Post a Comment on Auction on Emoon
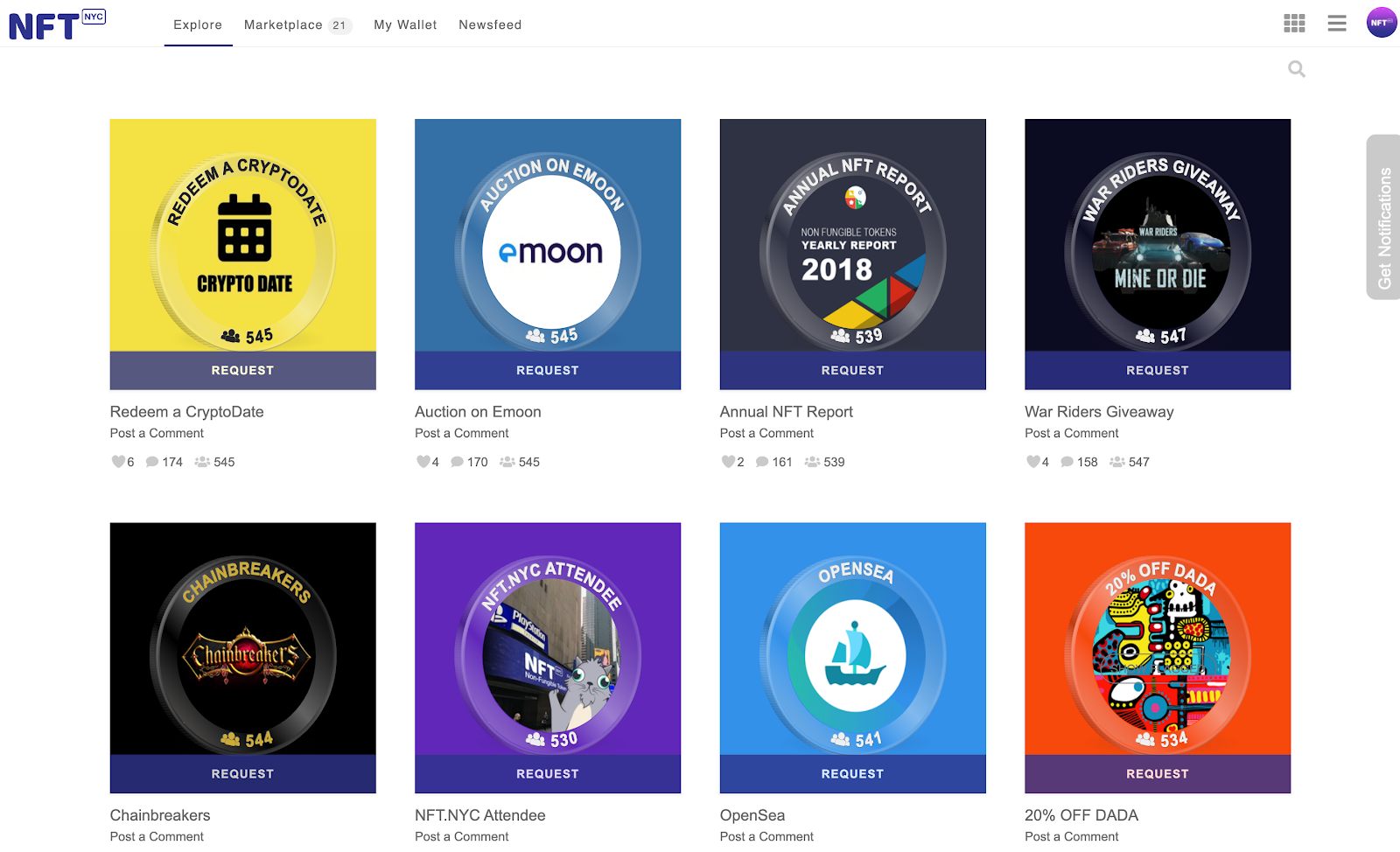This screenshot has height=852, width=1400. [x=462, y=433]
